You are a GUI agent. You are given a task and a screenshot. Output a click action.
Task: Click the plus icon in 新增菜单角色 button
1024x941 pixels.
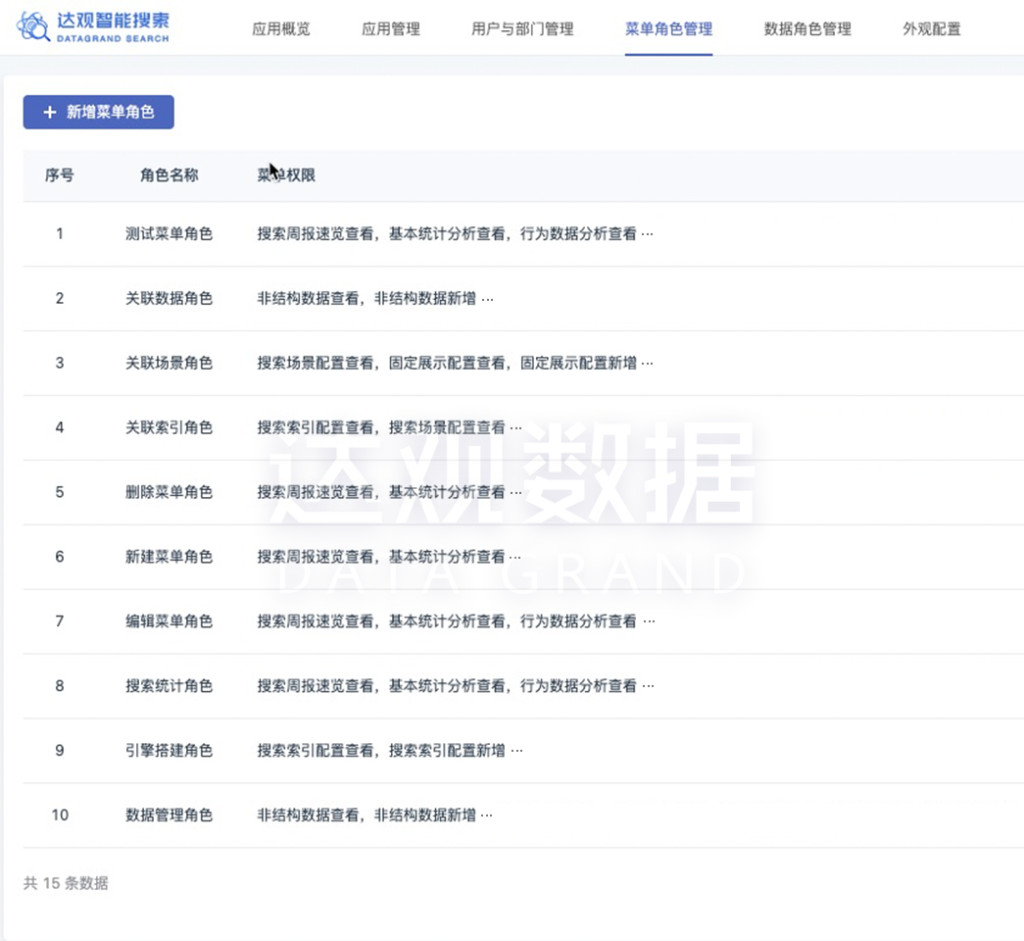(49, 113)
